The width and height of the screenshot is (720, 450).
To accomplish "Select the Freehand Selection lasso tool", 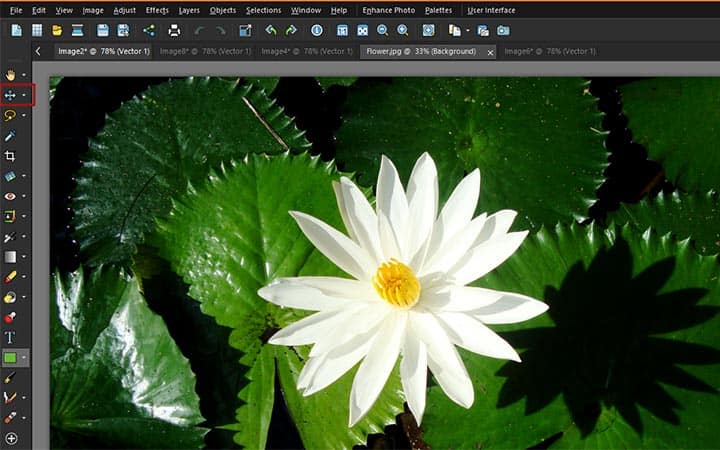I will 10,115.
